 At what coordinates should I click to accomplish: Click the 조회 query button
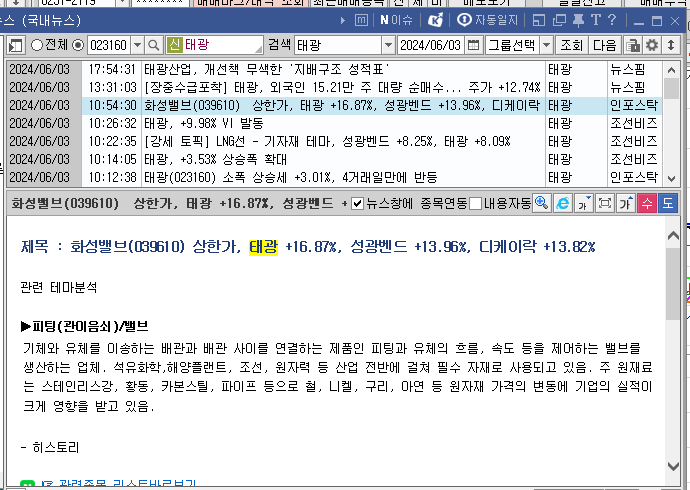[571, 45]
